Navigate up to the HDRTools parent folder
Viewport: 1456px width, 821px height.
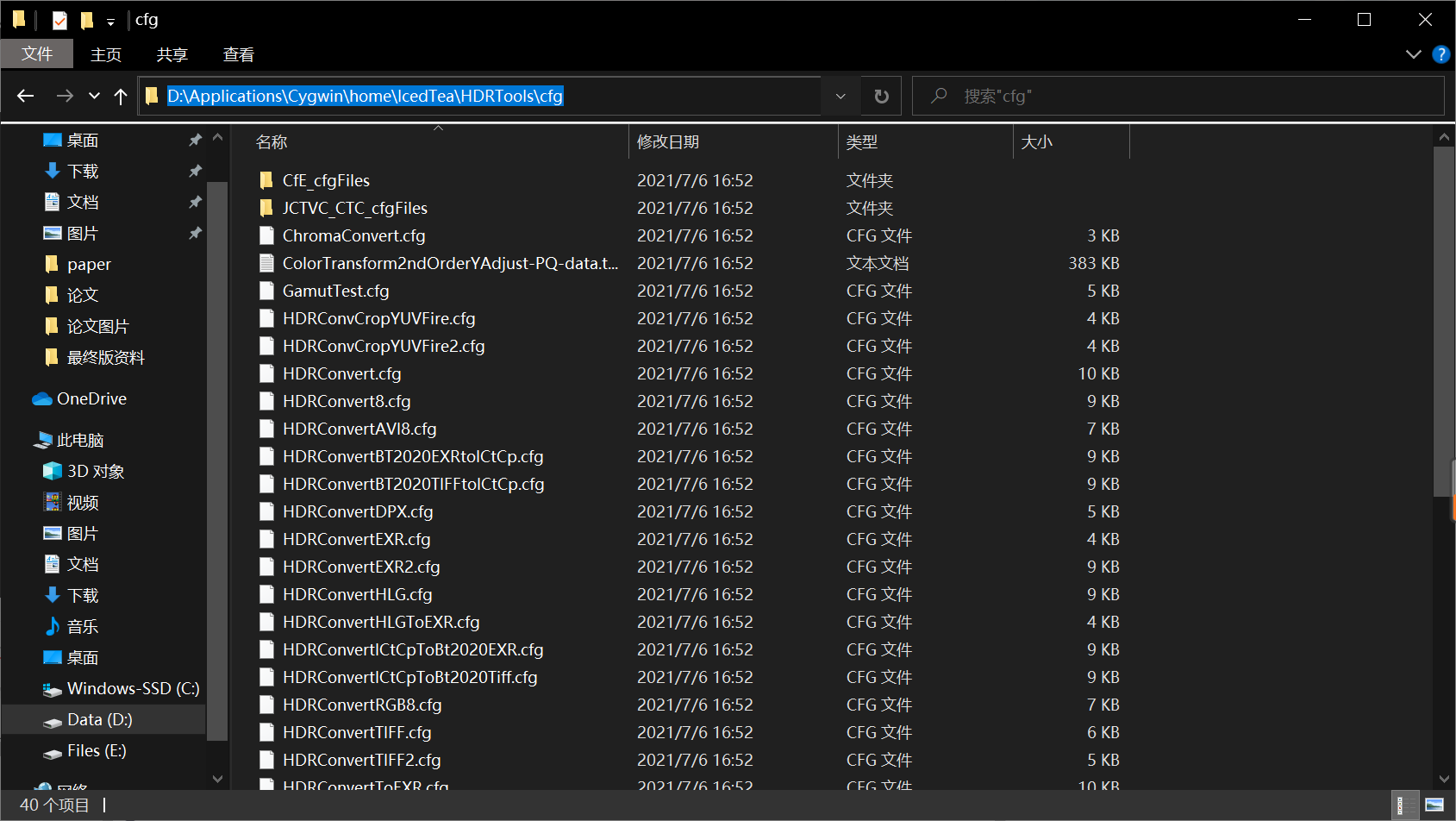[121, 96]
